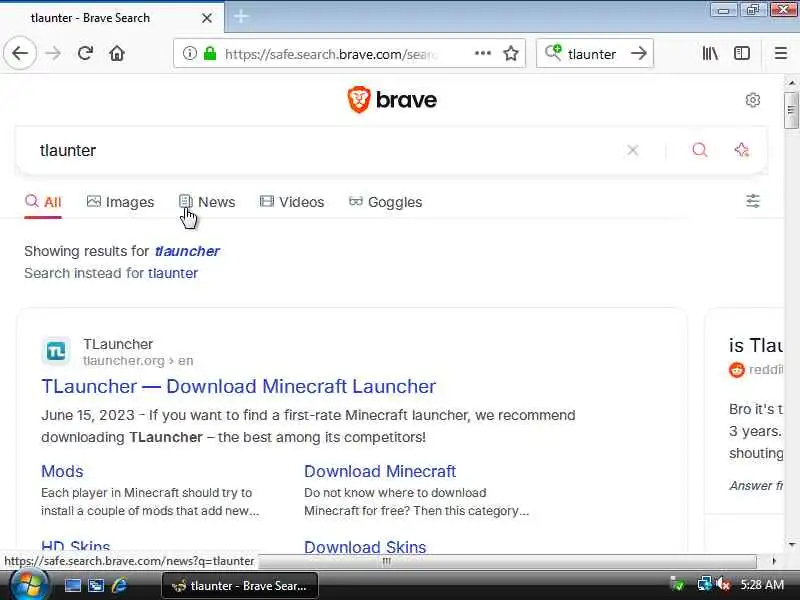Switch to the Videos tab

coord(292,202)
